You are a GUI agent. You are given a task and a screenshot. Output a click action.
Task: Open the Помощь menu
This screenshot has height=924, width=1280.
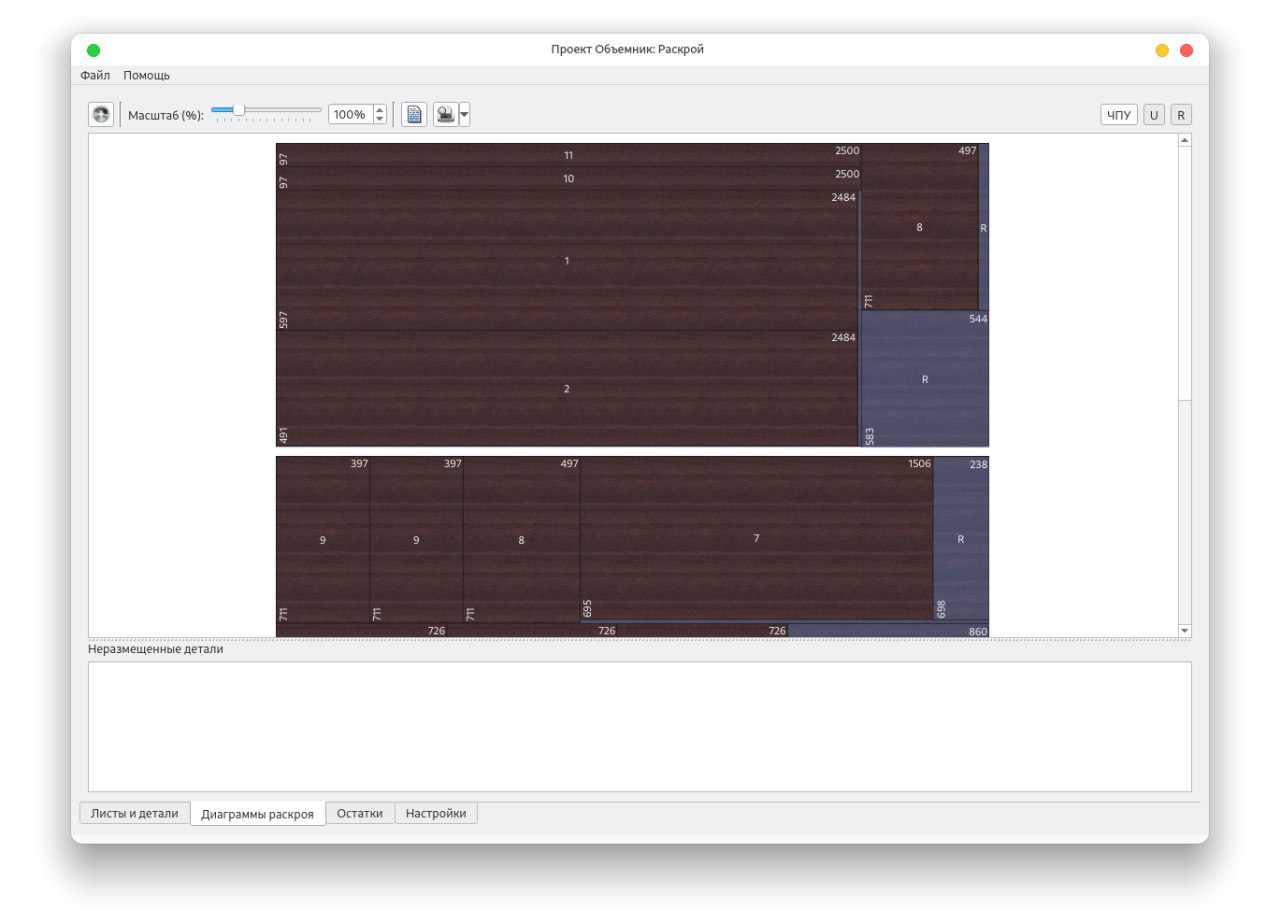(147, 75)
